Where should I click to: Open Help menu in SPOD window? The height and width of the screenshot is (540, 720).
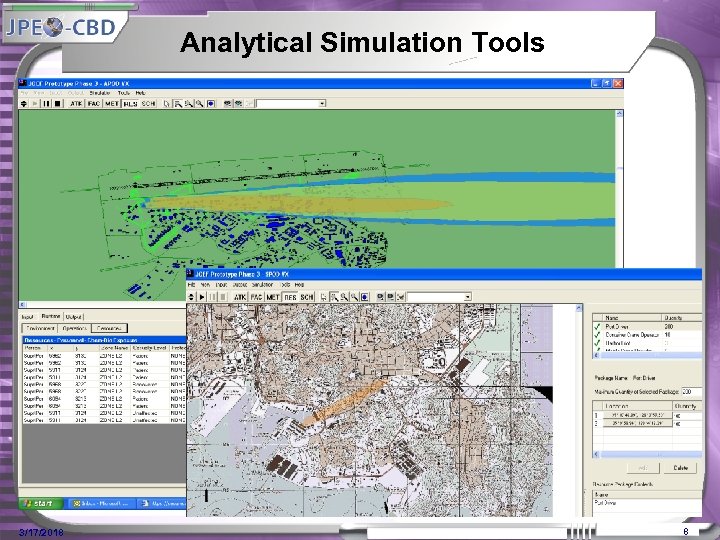tap(299, 285)
